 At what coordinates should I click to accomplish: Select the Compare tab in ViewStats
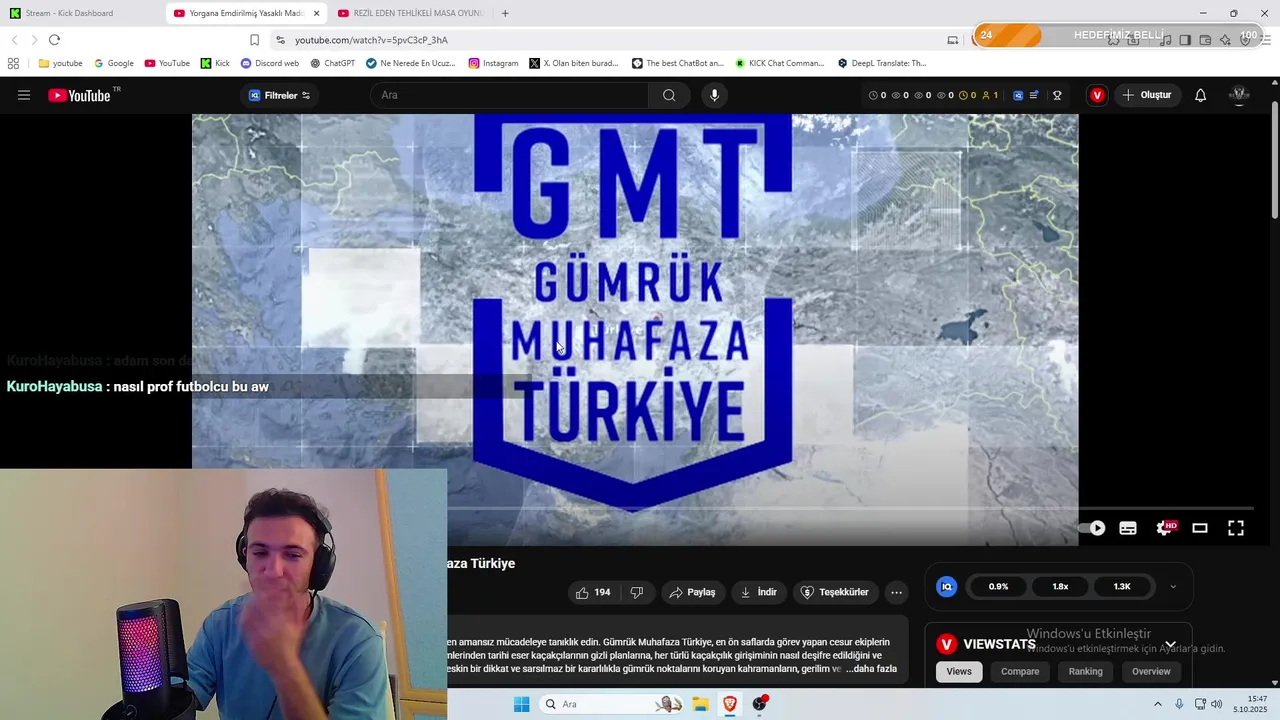tap(1020, 671)
